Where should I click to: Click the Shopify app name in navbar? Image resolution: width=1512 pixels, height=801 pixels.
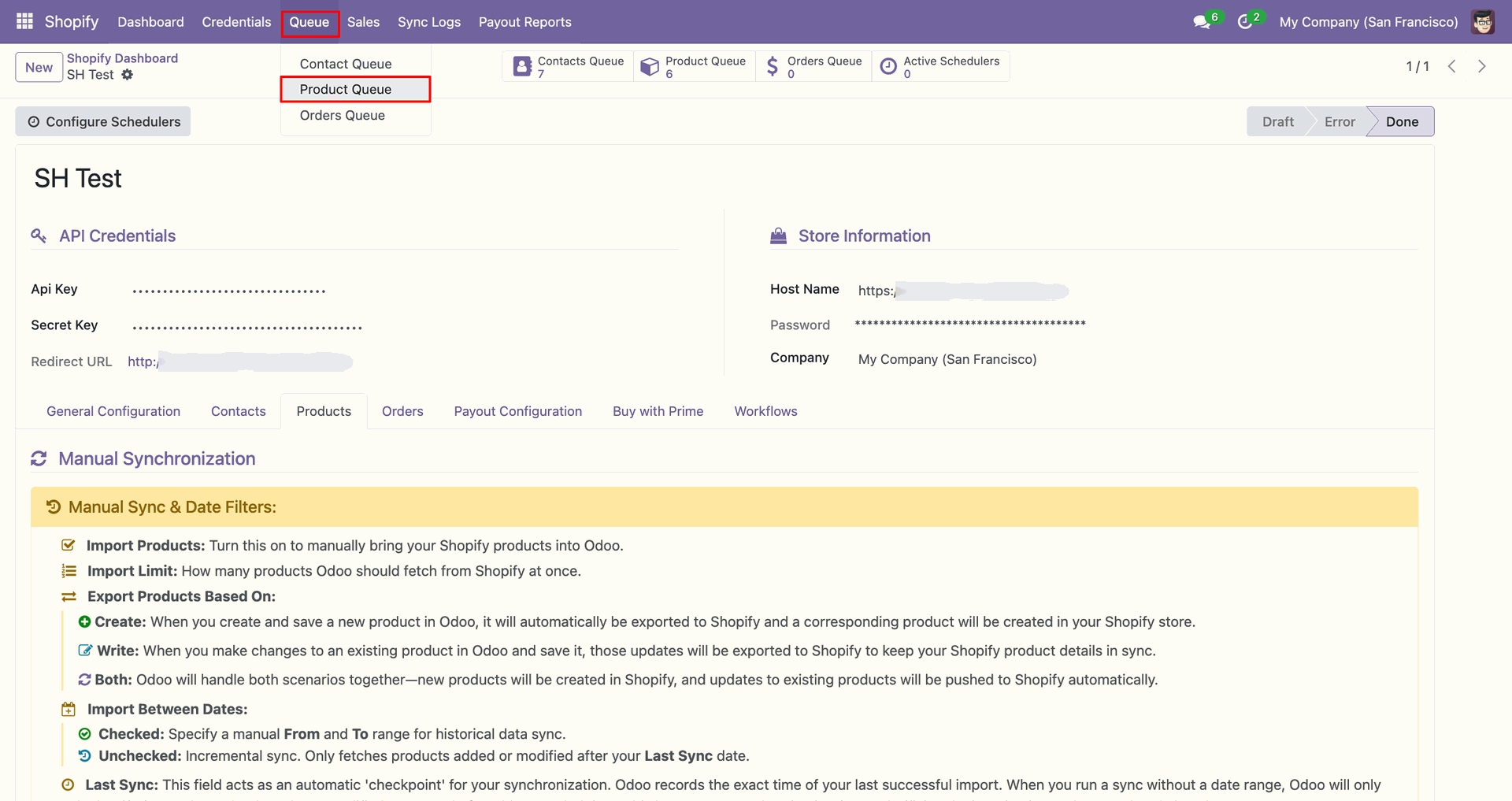71,21
